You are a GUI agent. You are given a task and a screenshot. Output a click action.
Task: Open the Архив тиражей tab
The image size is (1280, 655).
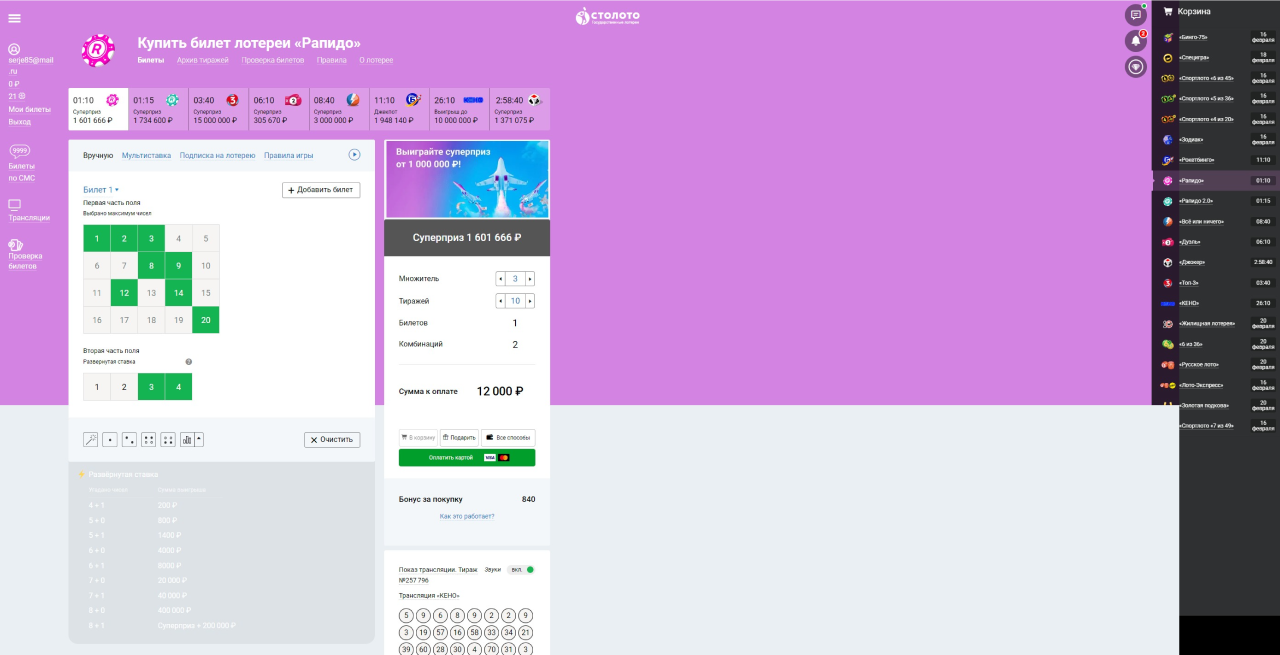203,60
